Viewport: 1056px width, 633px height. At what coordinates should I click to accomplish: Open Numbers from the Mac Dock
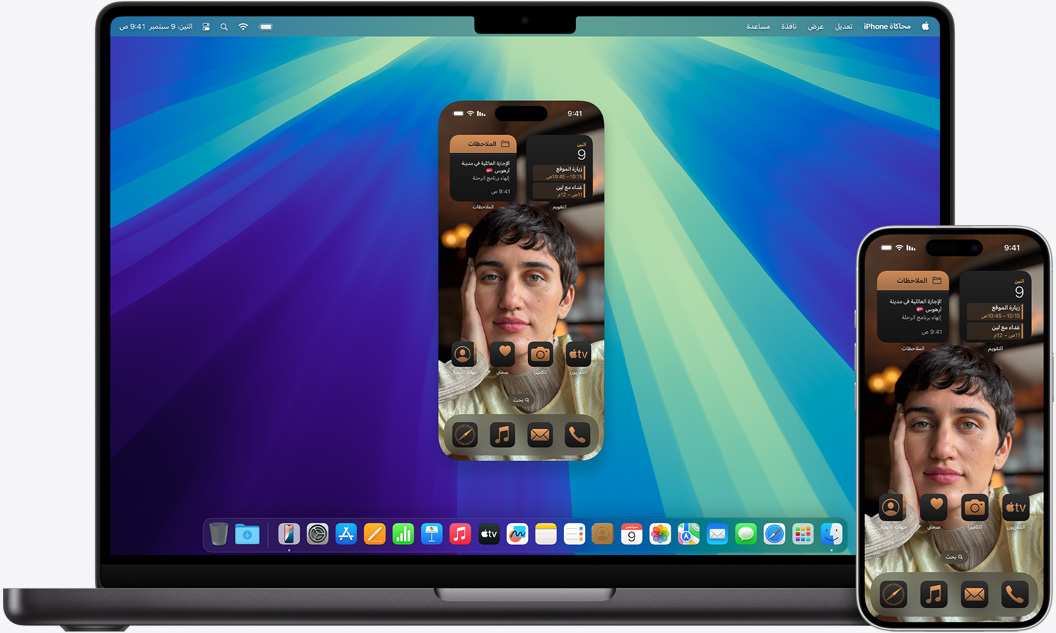coord(403,534)
